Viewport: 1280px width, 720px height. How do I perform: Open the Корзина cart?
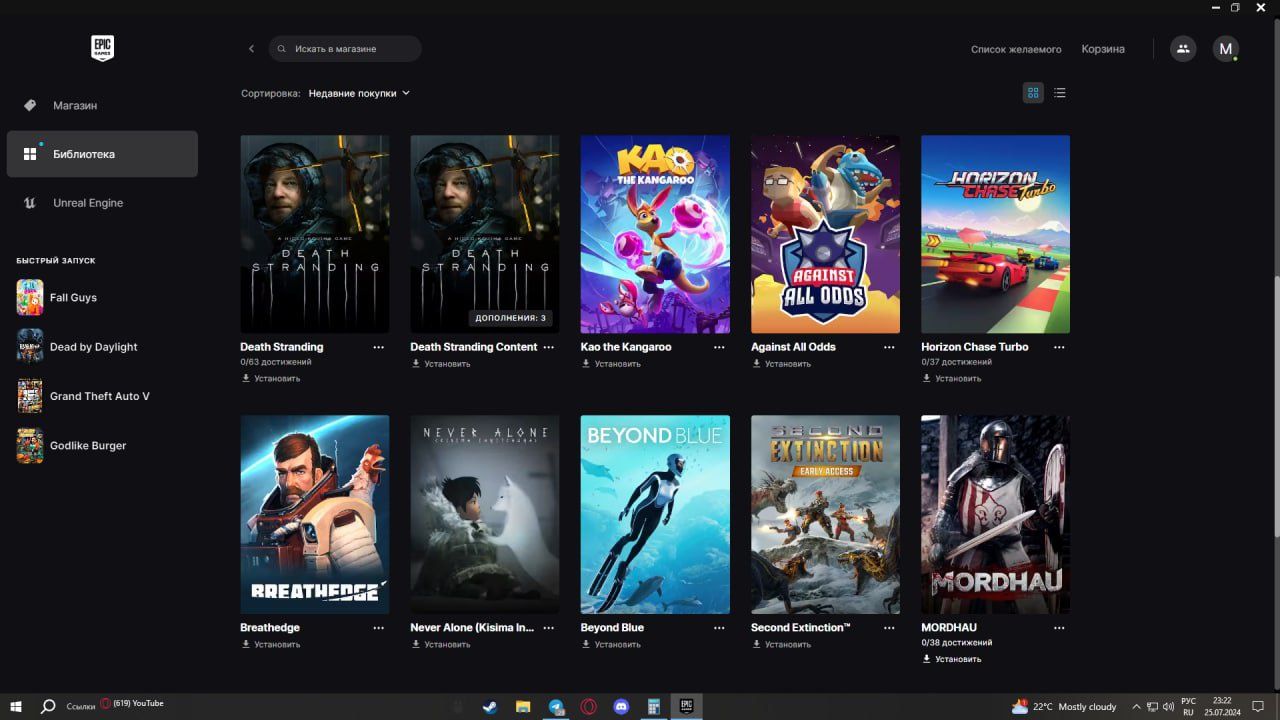pos(1103,49)
